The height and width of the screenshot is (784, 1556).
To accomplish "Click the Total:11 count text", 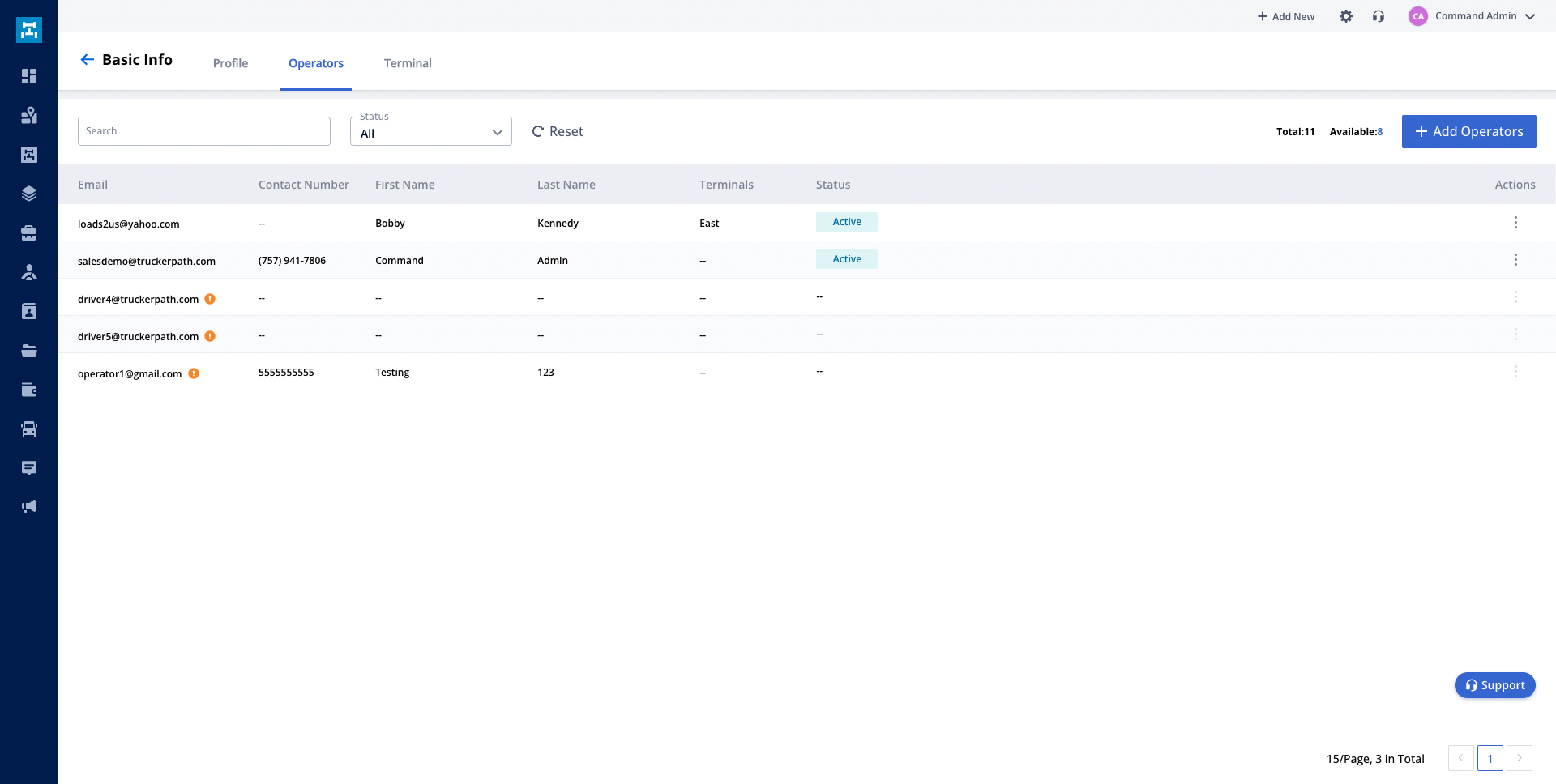I will click(x=1295, y=131).
